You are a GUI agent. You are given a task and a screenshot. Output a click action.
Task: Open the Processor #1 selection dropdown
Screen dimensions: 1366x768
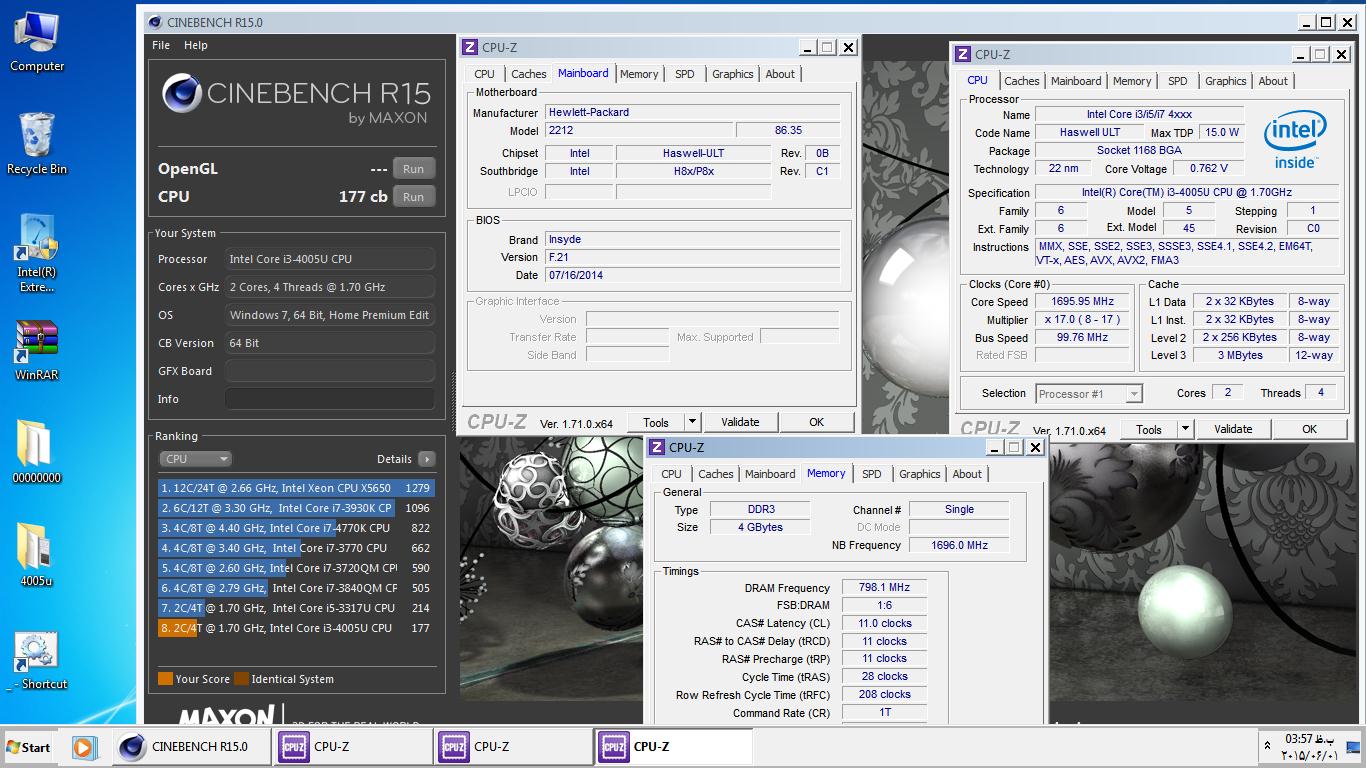(1088, 394)
